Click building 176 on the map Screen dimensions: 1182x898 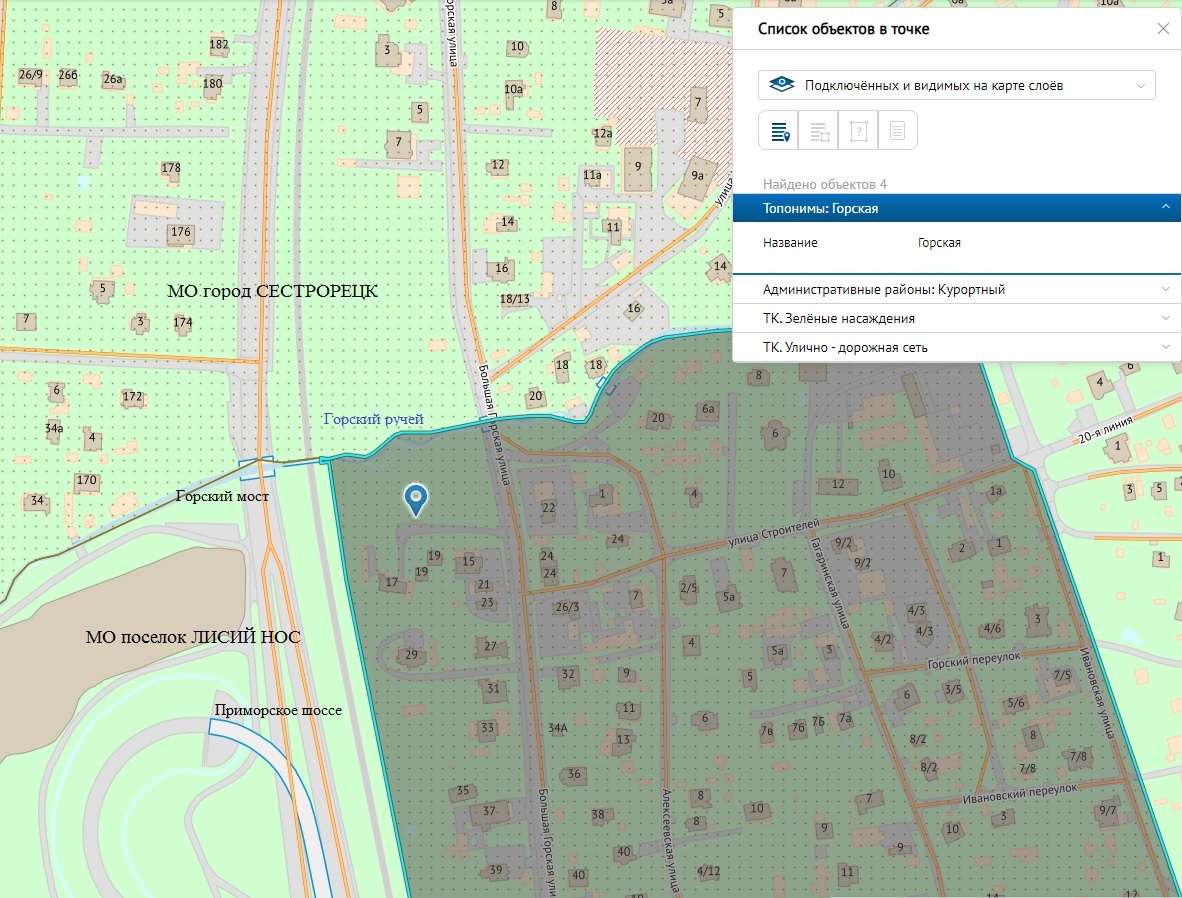pos(180,232)
